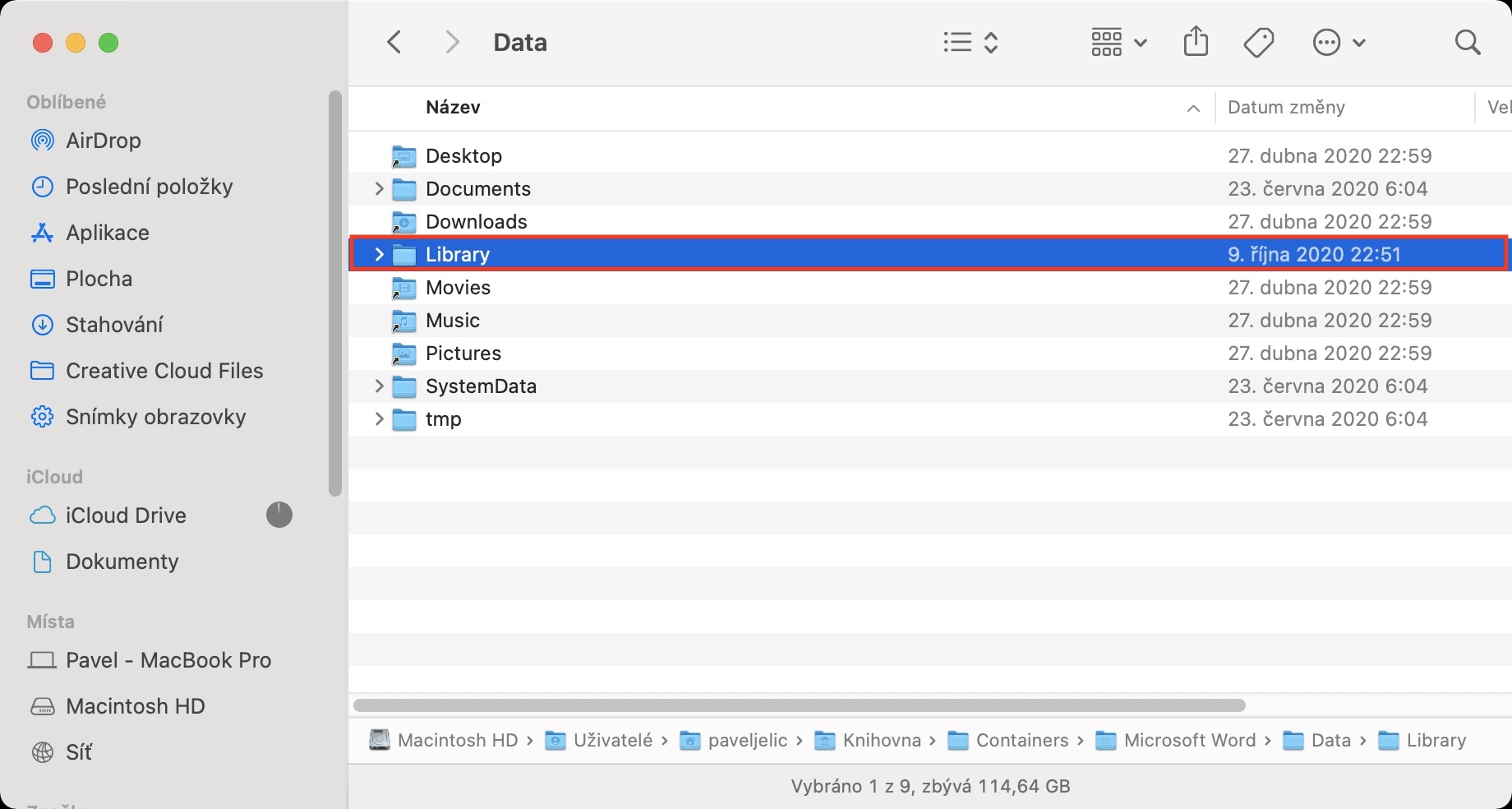Sort by Datum změny column header
The image size is (1512, 809).
tap(1286, 108)
